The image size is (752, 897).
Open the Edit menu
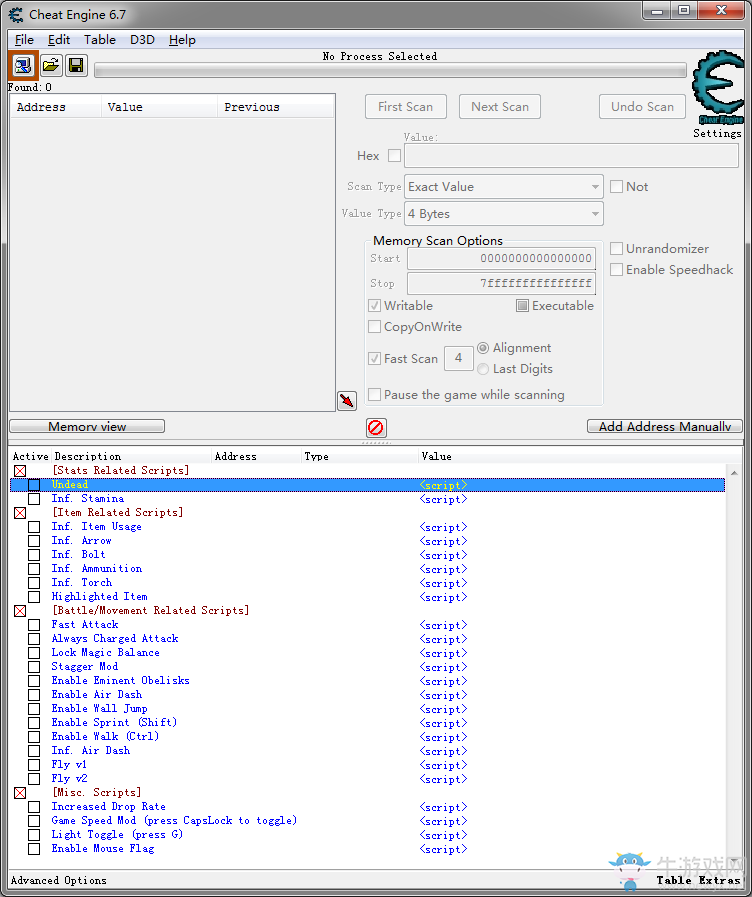(59, 39)
